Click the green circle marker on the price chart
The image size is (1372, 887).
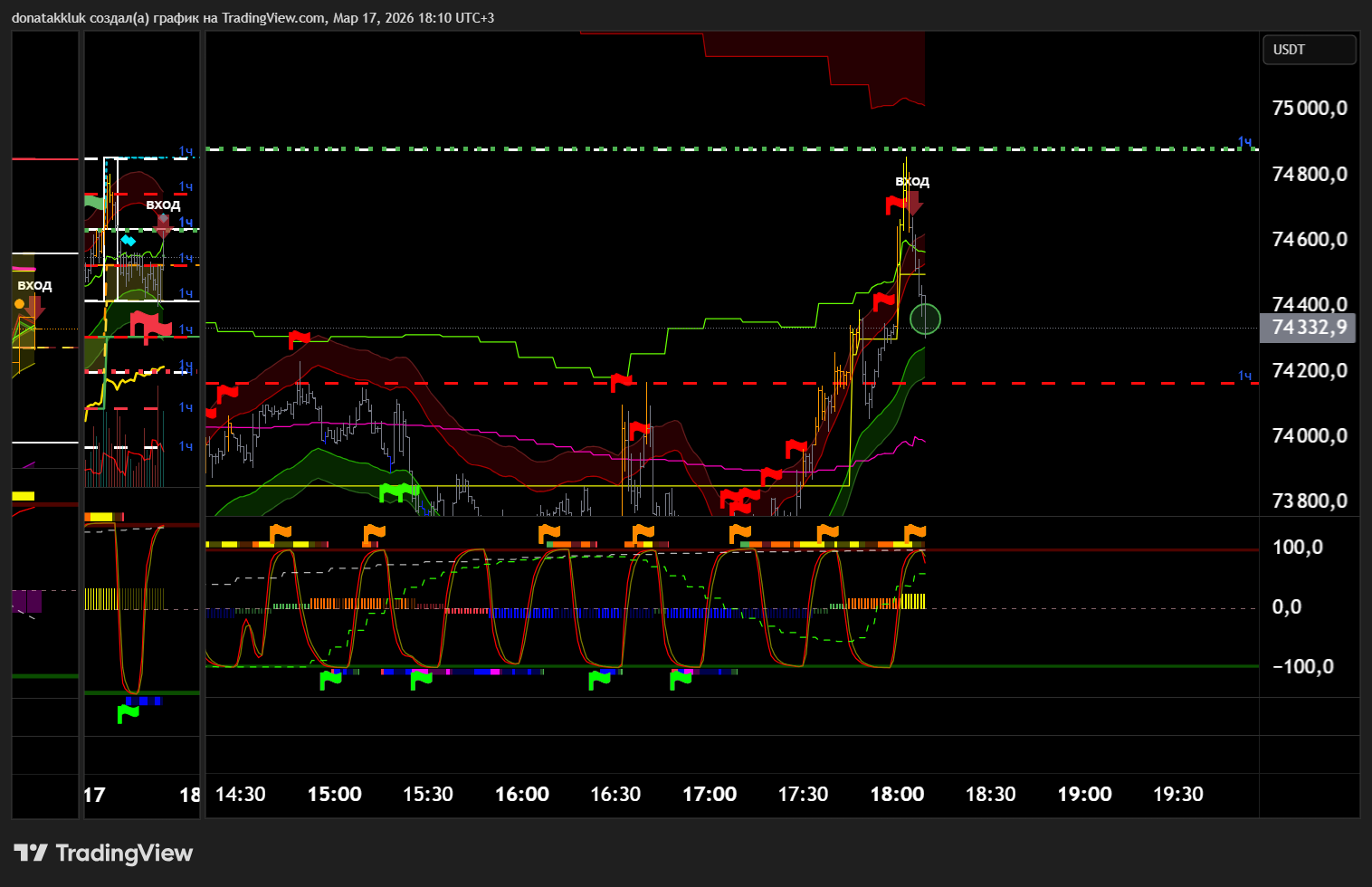pos(925,319)
